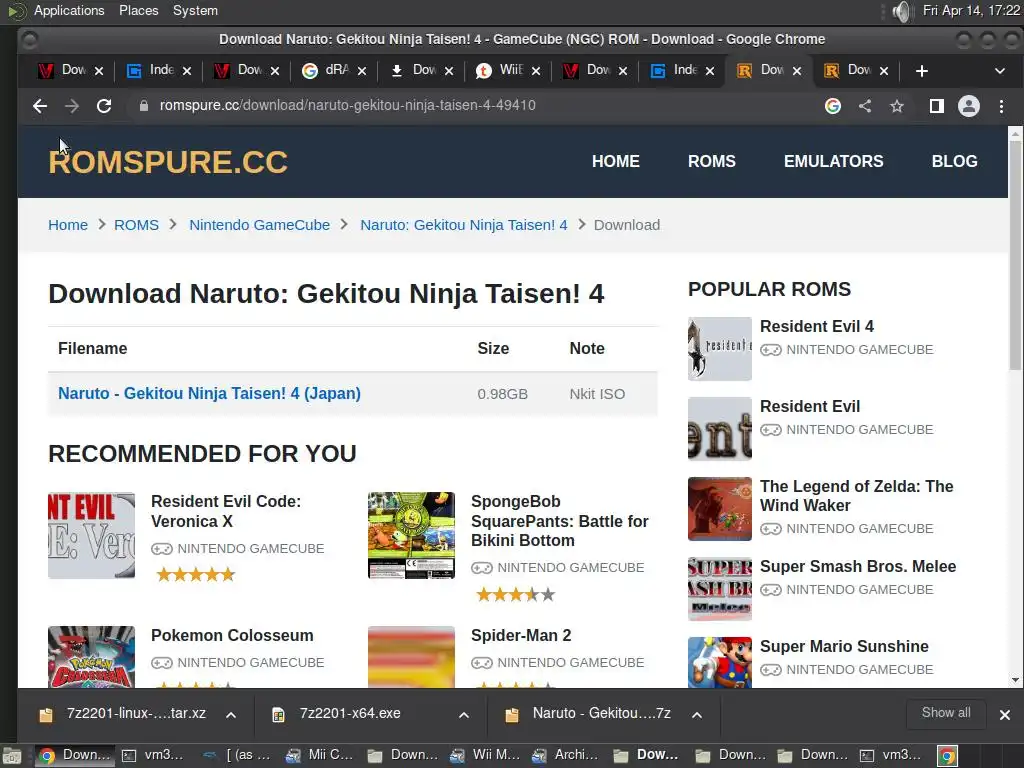Open the Places menu
This screenshot has width=1024, height=768.
[138, 10]
